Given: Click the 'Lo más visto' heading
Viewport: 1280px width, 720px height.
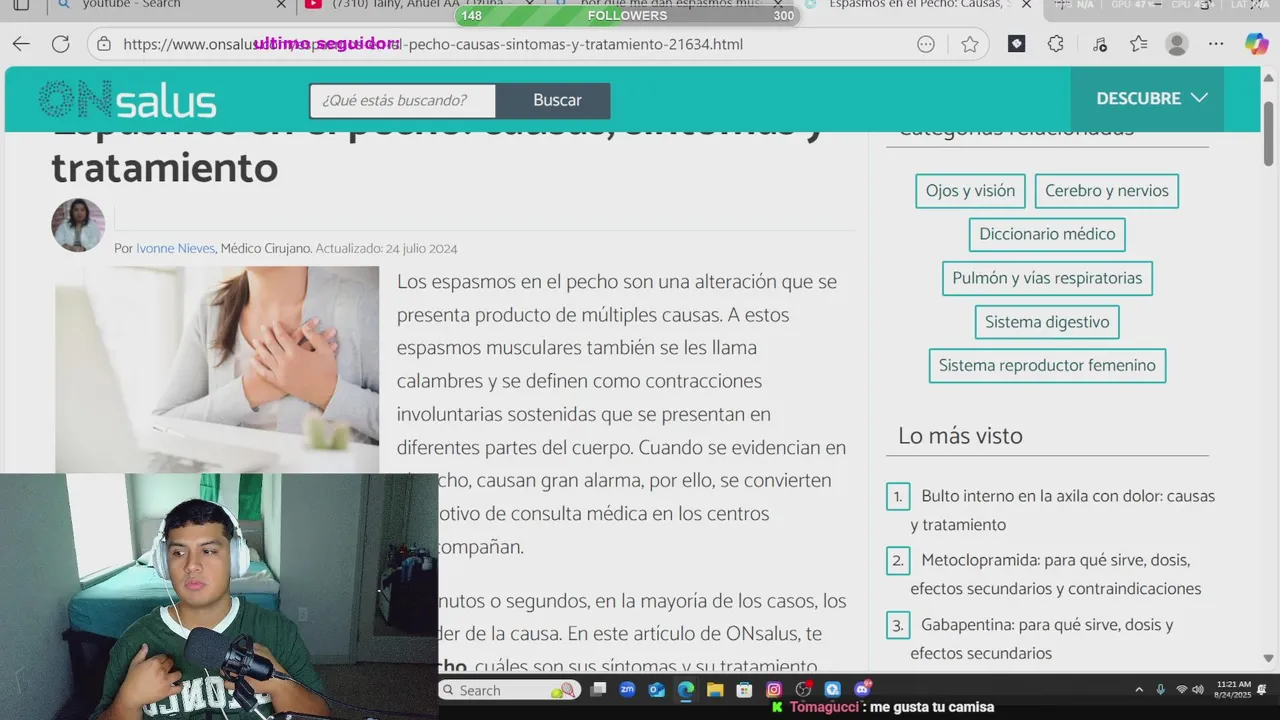Looking at the screenshot, I should pyautogui.click(x=960, y=436).
